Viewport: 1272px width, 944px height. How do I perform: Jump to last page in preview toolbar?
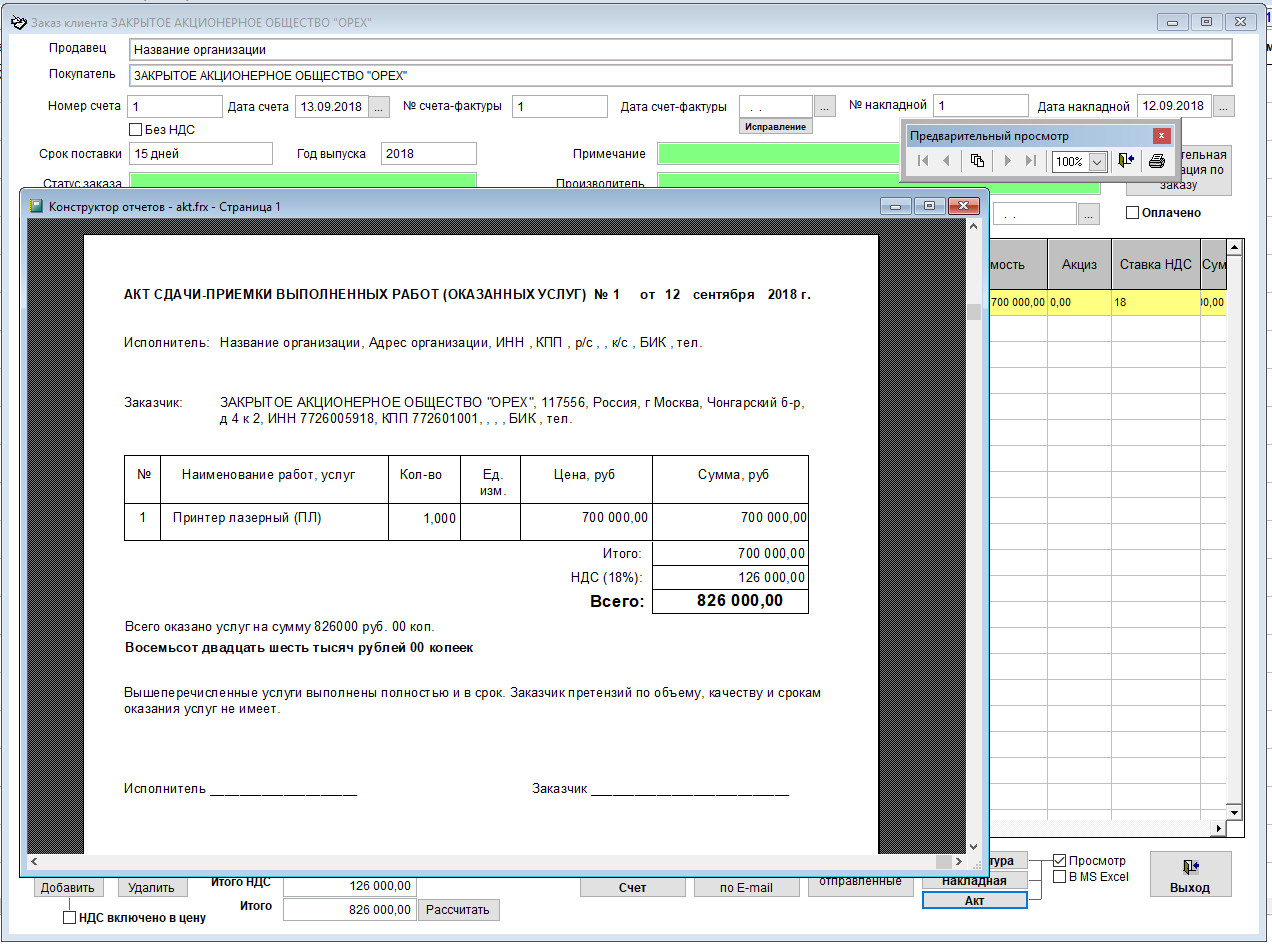(x=1031, y=161)
